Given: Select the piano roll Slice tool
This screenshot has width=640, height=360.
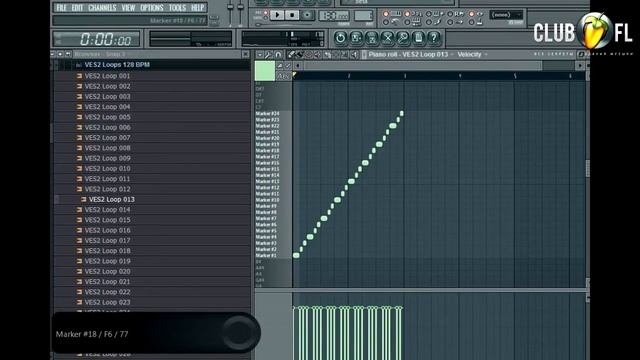Looking at the screenshot, I should (327, 54).
